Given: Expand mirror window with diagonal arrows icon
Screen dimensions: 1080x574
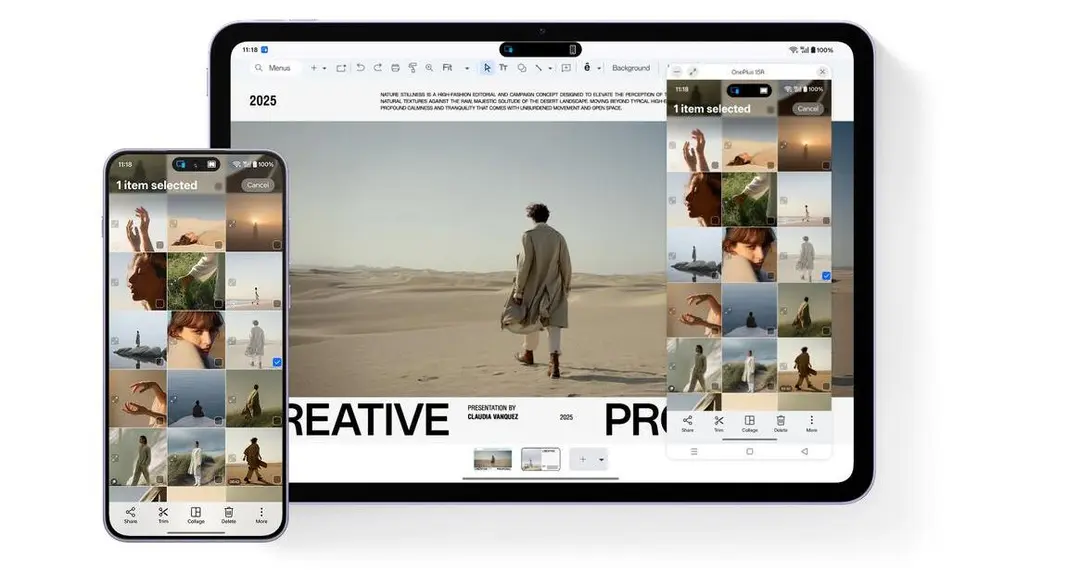Looking at the screenshot, I should pos(693,72).
